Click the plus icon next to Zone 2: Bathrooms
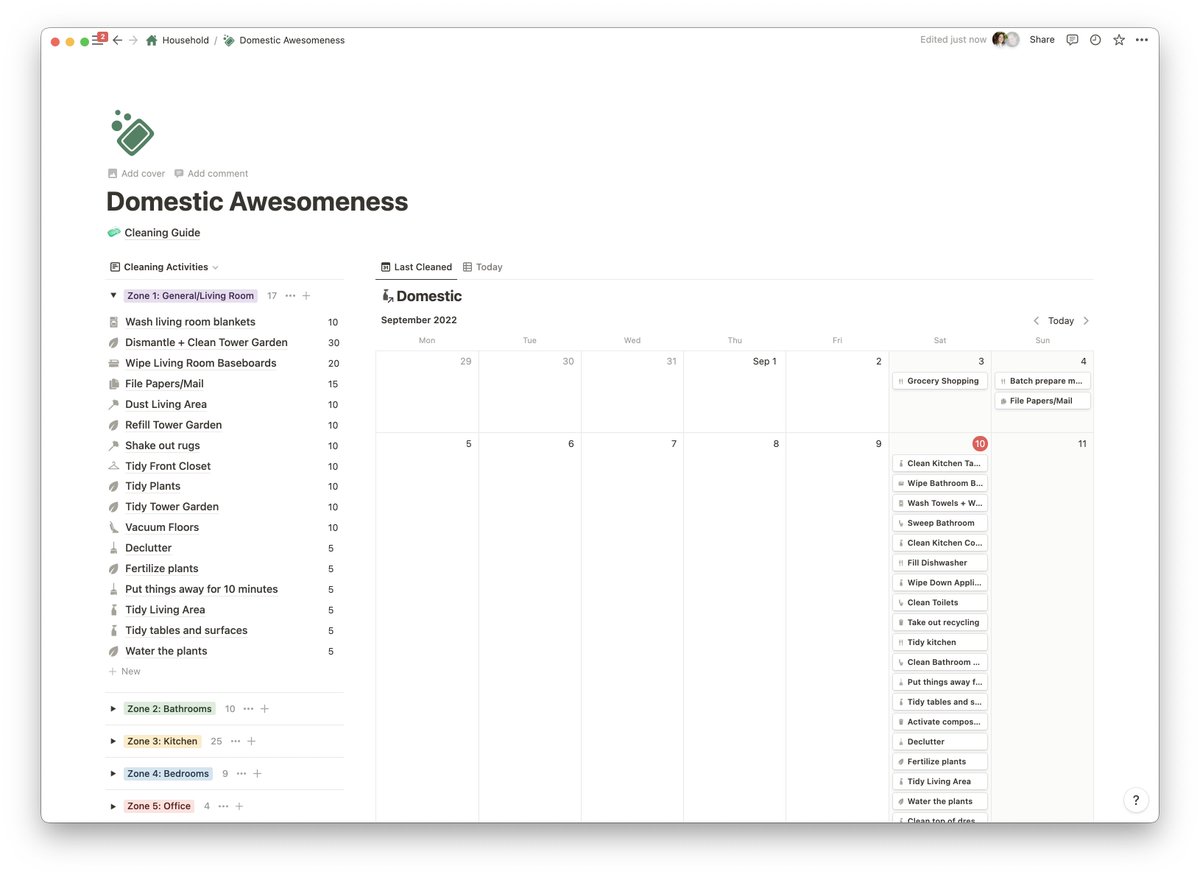Viewport: 1200px width, 877px height. click(265, 709)
